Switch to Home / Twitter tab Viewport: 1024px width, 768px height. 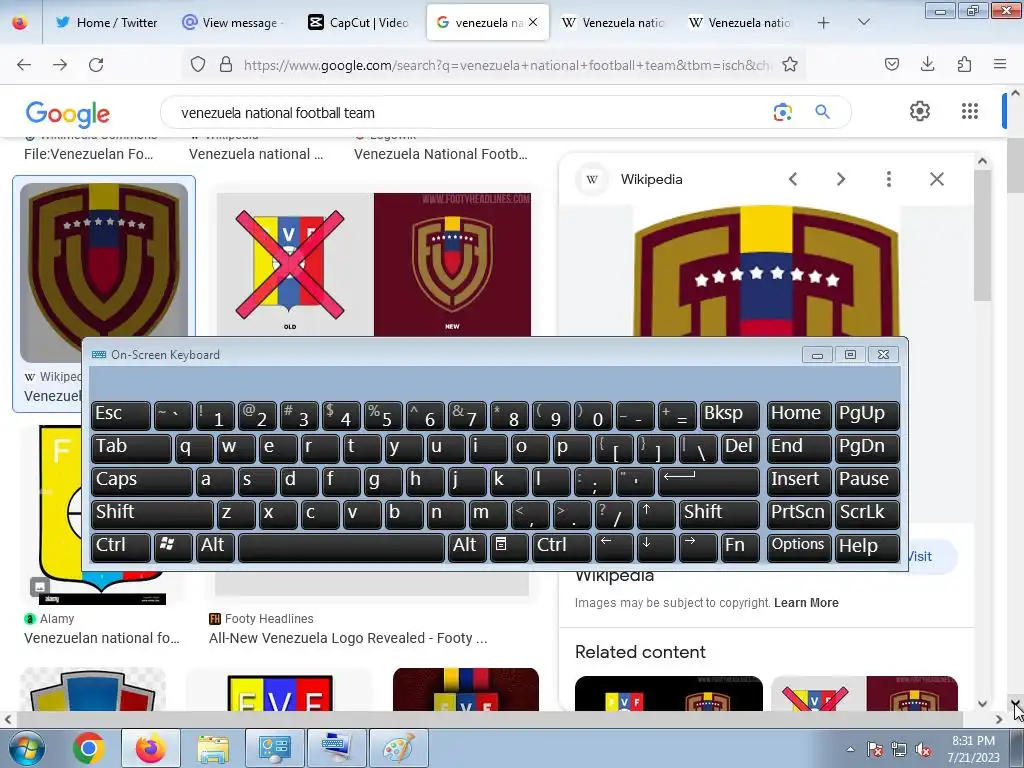(106, 22)
